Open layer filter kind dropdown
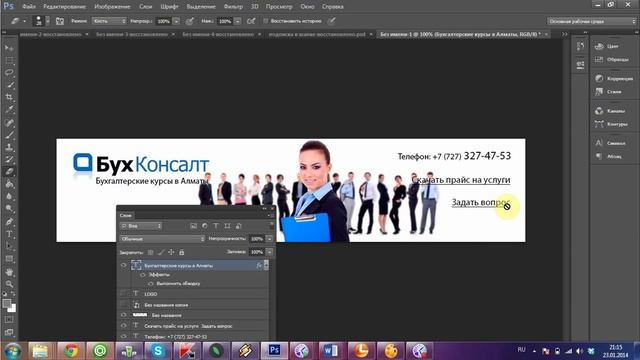 (141, 226)
